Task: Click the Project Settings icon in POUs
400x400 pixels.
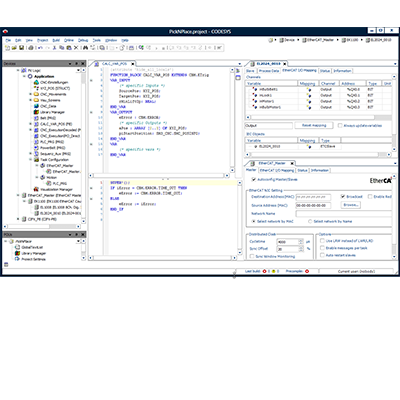Action: pos(17,259)
